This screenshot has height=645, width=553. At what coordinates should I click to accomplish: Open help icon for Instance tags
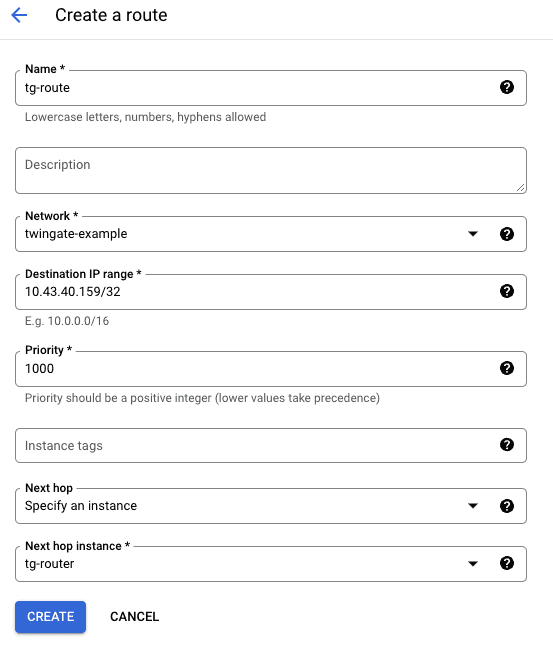point(507,445)
